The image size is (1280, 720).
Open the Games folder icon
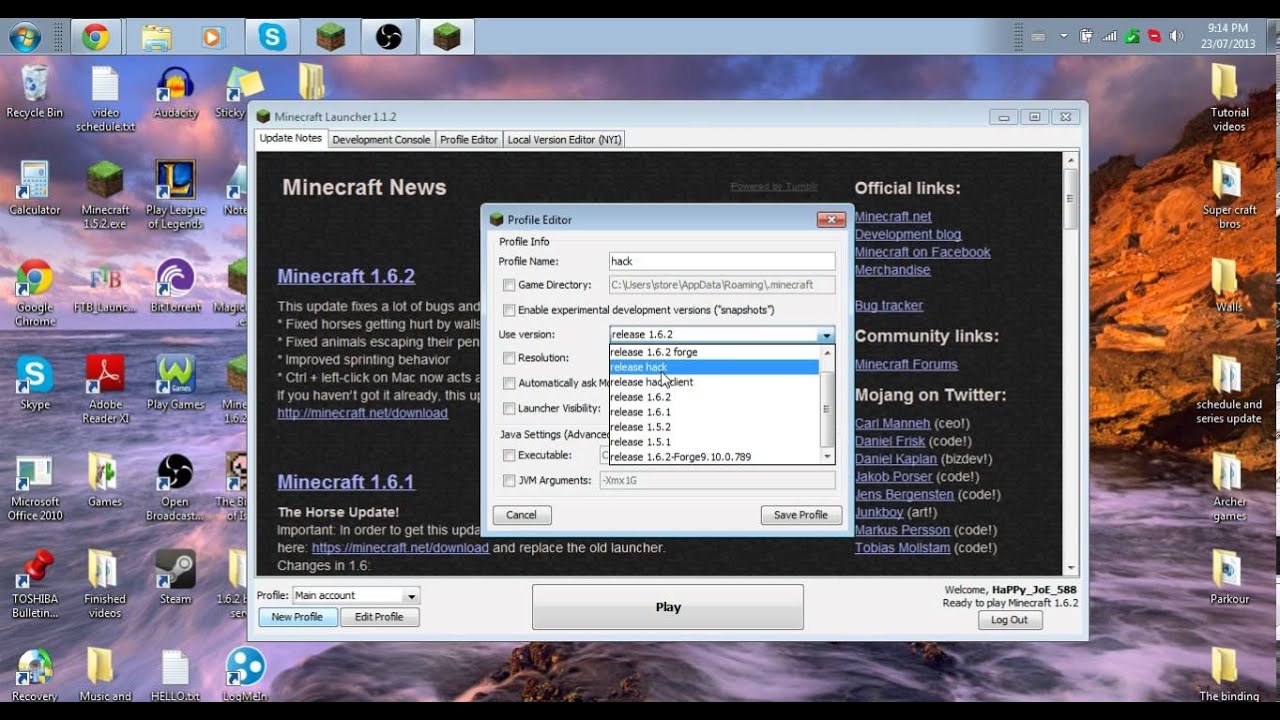(105, 479)
